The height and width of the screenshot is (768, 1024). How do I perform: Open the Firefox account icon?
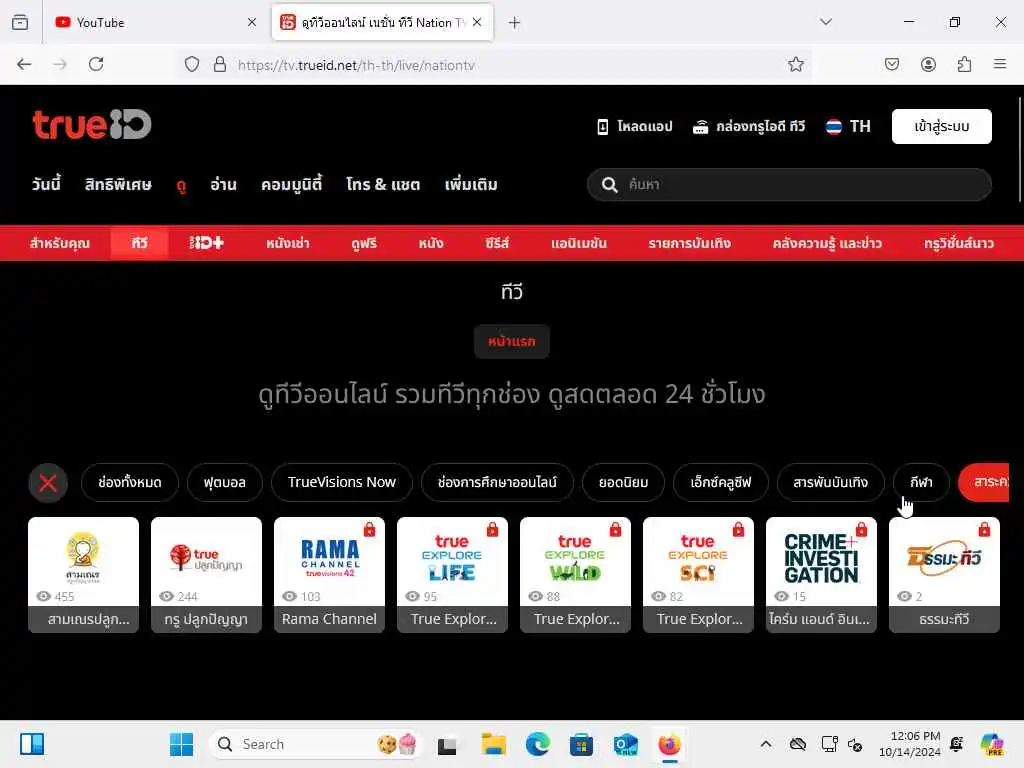pos(928,64)
